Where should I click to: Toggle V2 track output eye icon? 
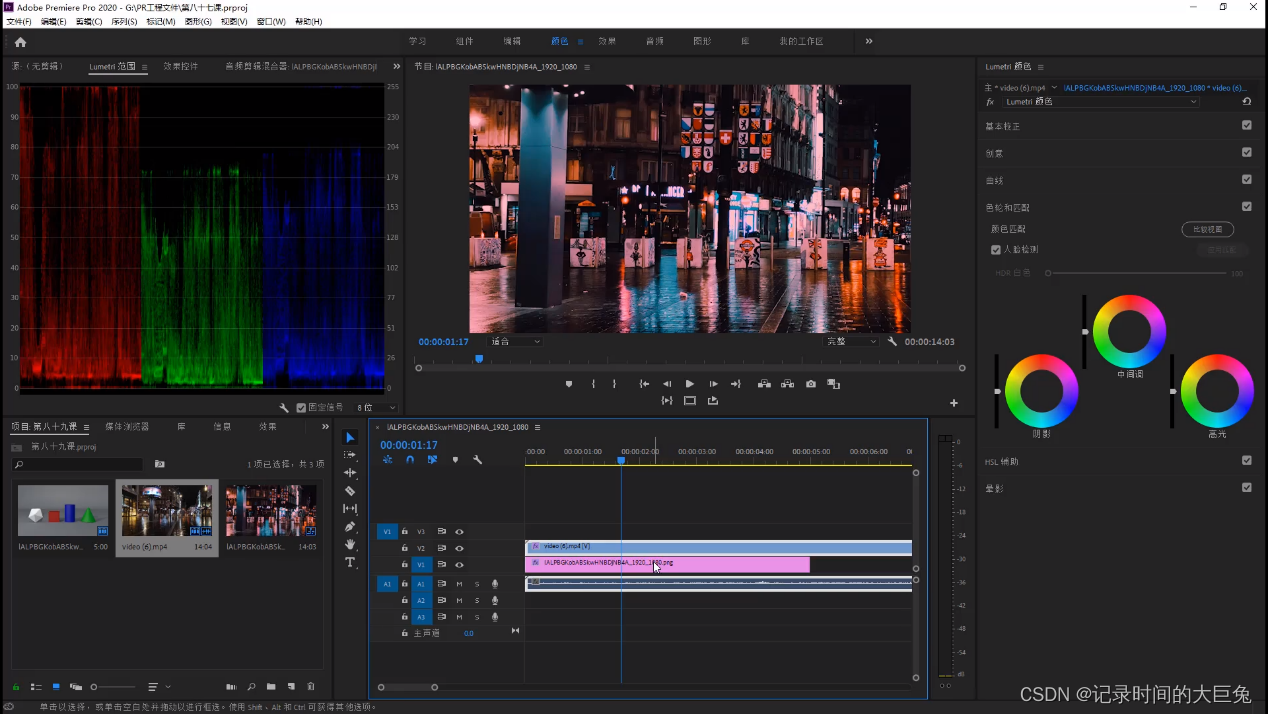pyautogui.click(x=459, y=548)
